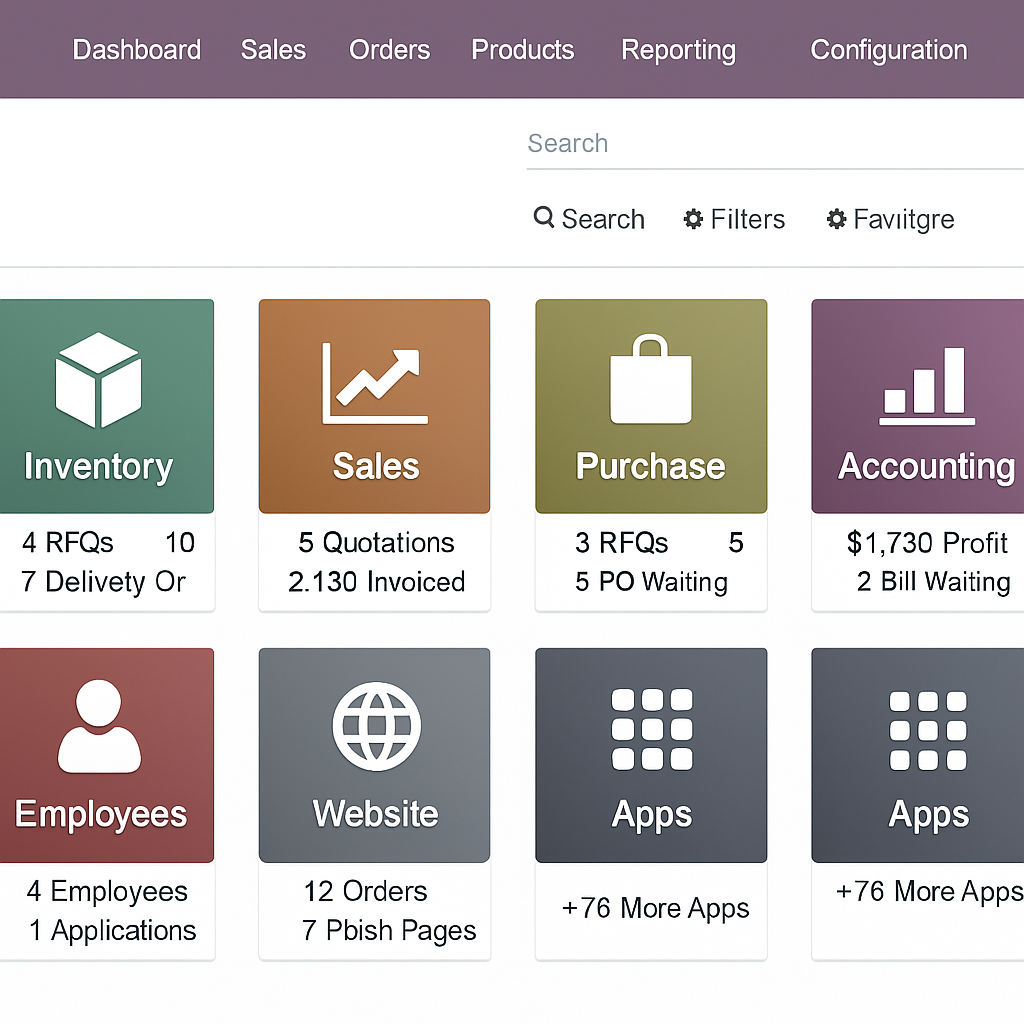Click the 2 Bill Waiting link
This screenshot has width=1024, height=1024.
pyautogui.click(x=933, y=582)
